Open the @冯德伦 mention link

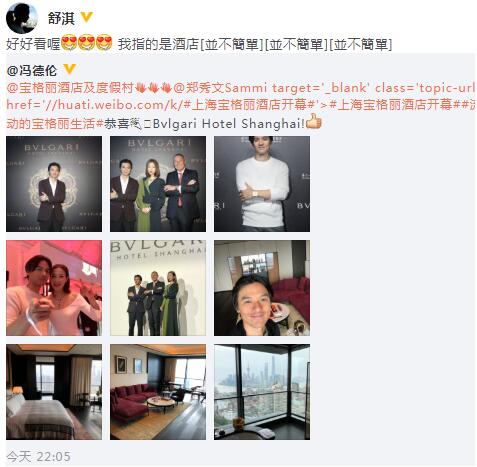pyautogui.click(x=32, y=70)
